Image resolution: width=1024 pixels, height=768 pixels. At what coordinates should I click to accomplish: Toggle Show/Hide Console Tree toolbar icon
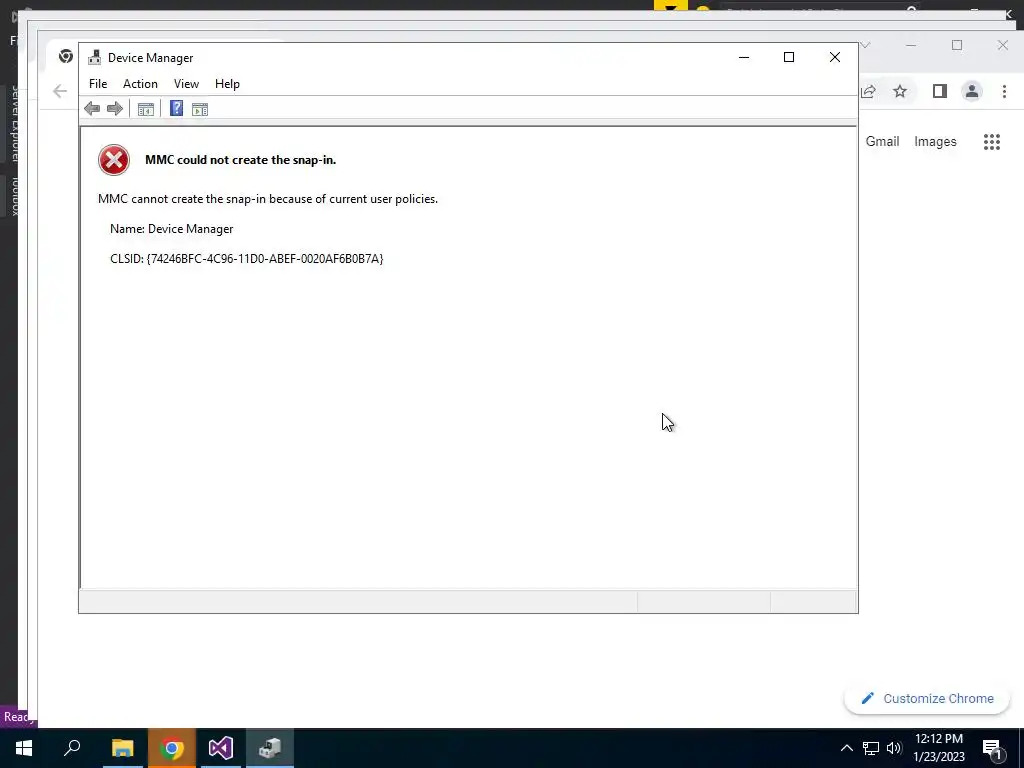click(x=146, y=109)
